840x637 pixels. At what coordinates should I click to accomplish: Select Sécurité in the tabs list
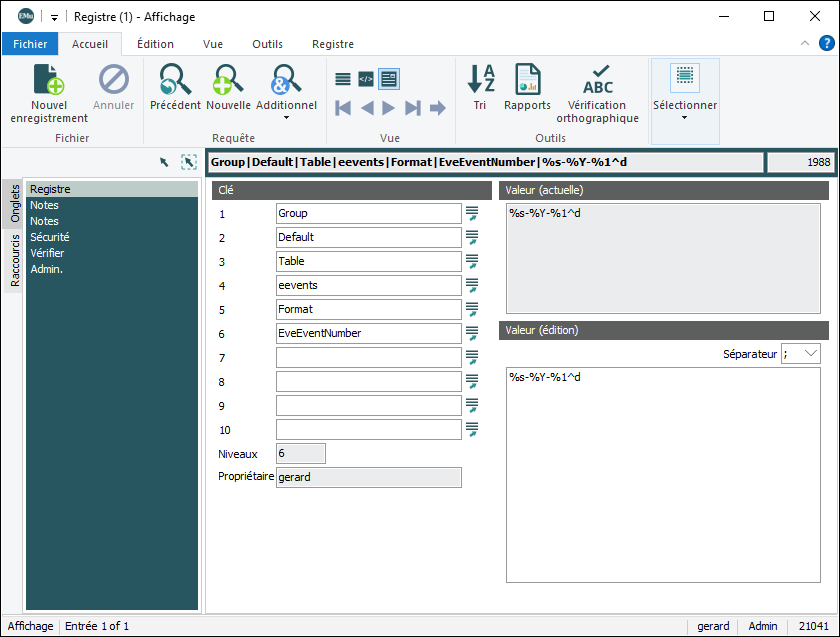(x=50, y=237)
